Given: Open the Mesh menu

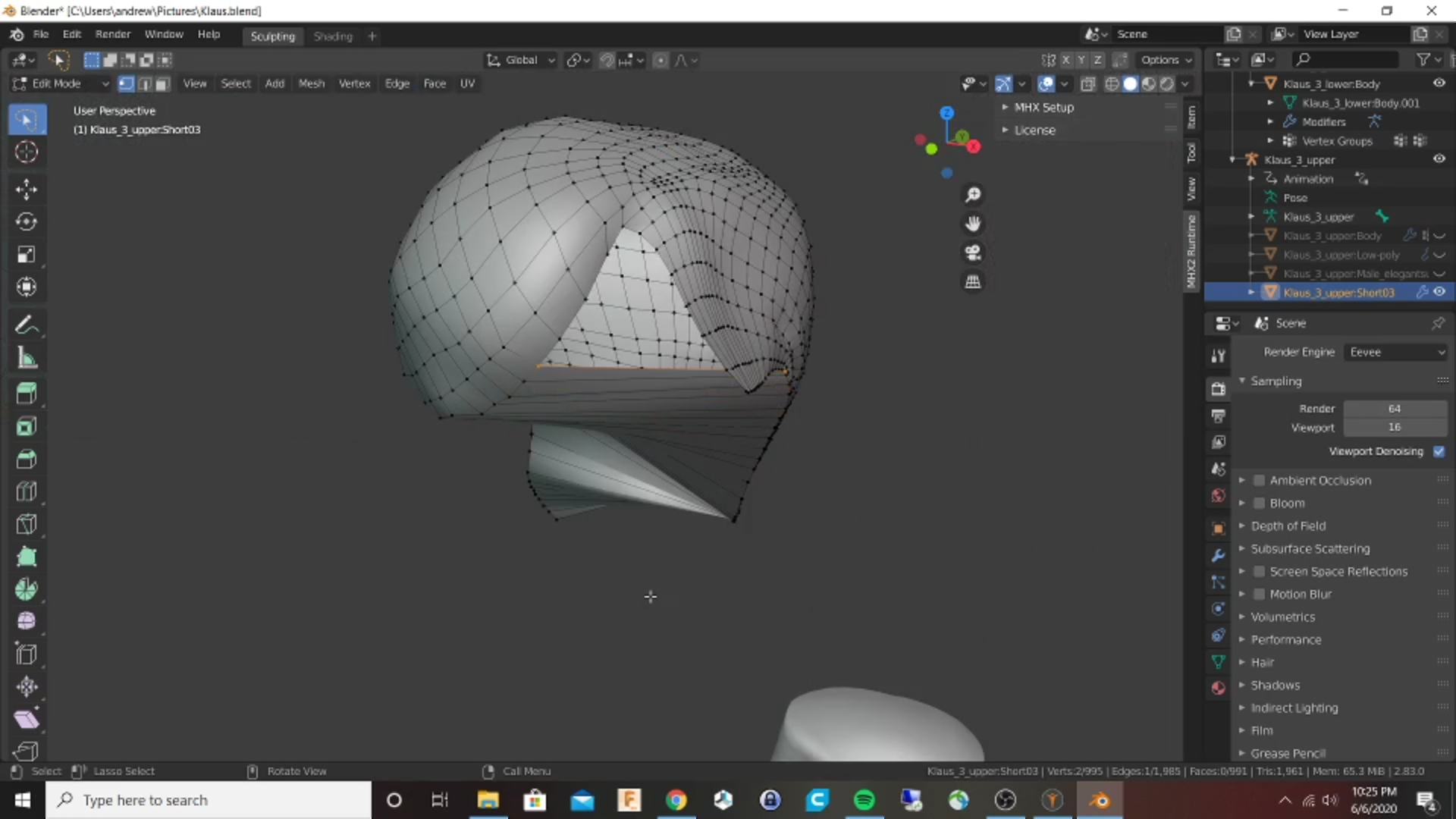Looking at the screenshot, I should (311, 83).
